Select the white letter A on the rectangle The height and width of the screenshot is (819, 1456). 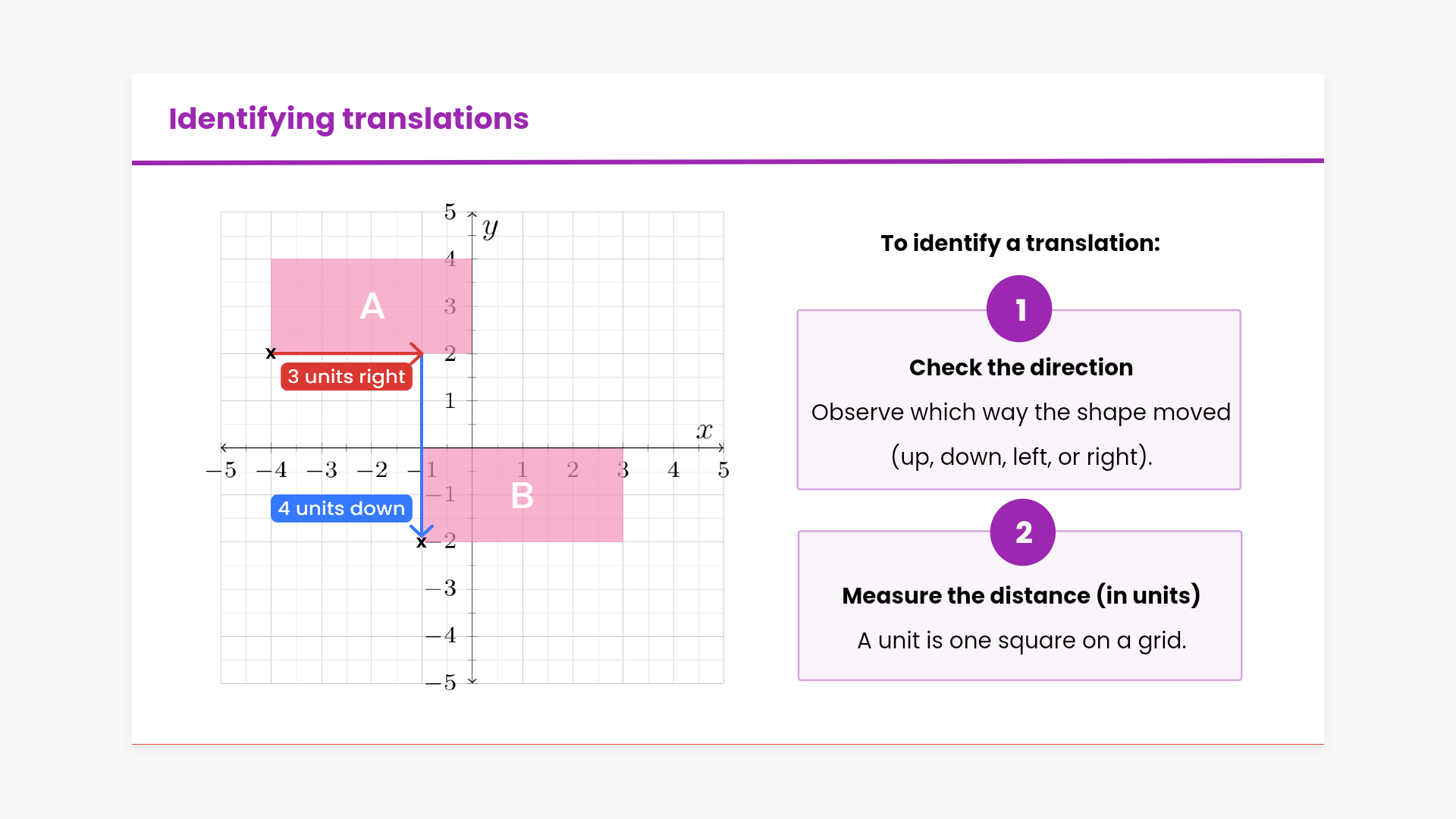(x=372, y=306)
